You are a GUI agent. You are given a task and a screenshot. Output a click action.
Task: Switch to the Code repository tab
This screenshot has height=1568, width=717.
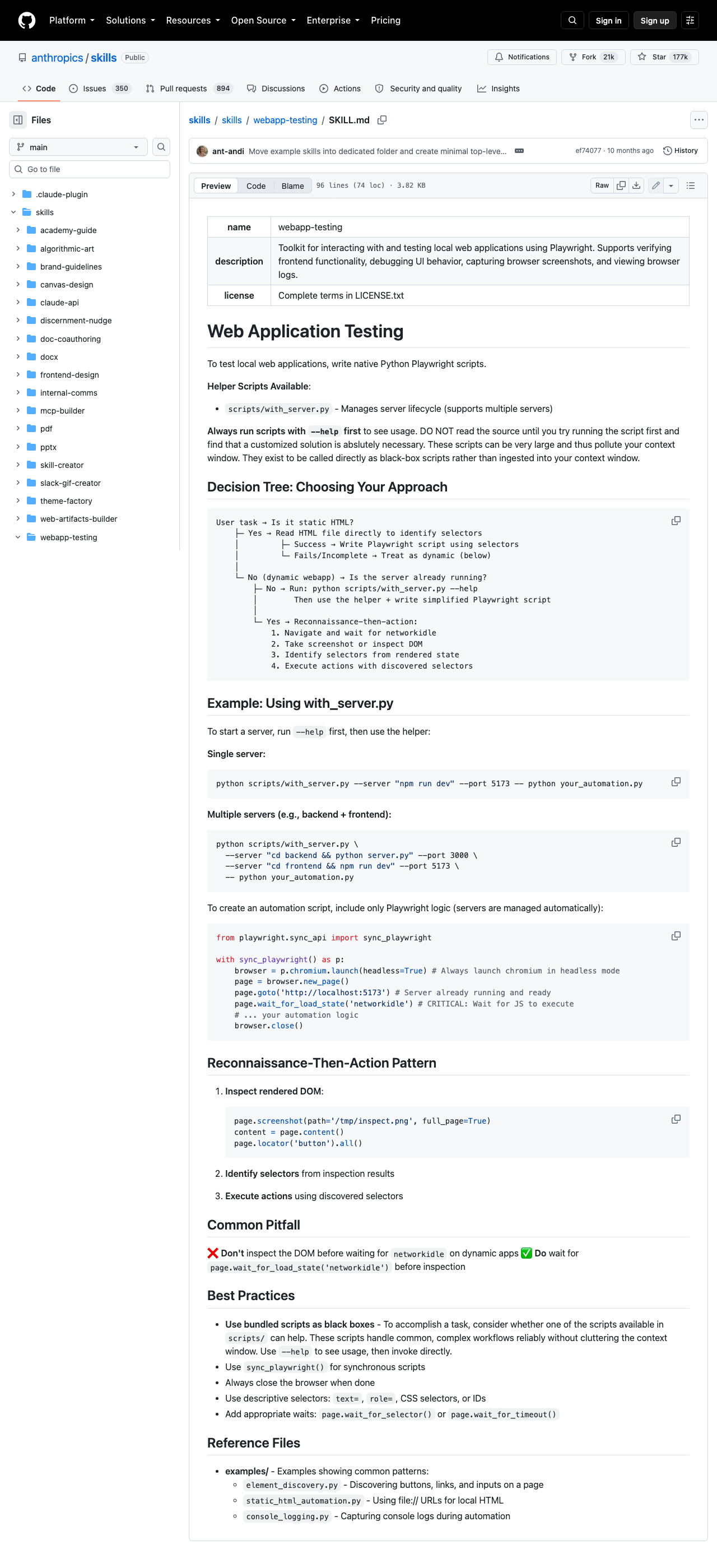point(39,89)
